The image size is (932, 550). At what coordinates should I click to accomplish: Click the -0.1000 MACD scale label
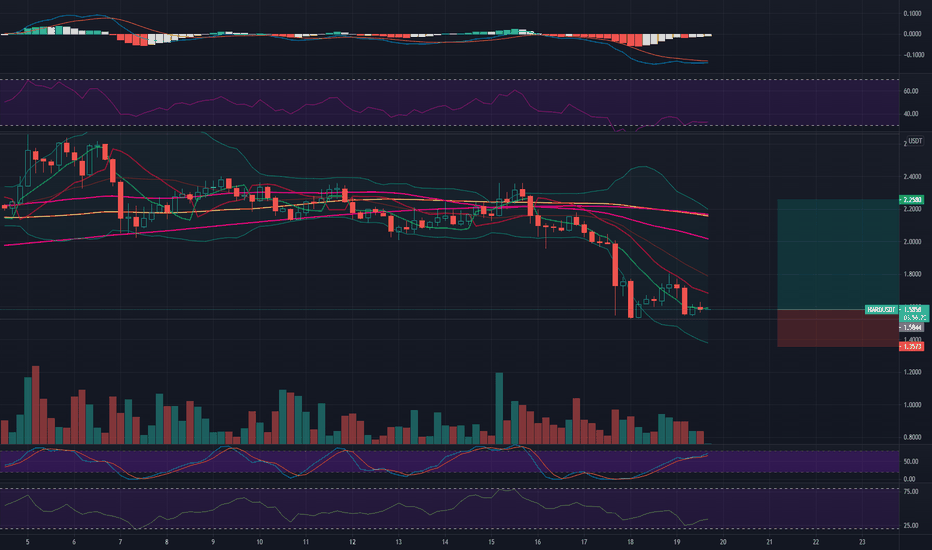tap(912, 55)
